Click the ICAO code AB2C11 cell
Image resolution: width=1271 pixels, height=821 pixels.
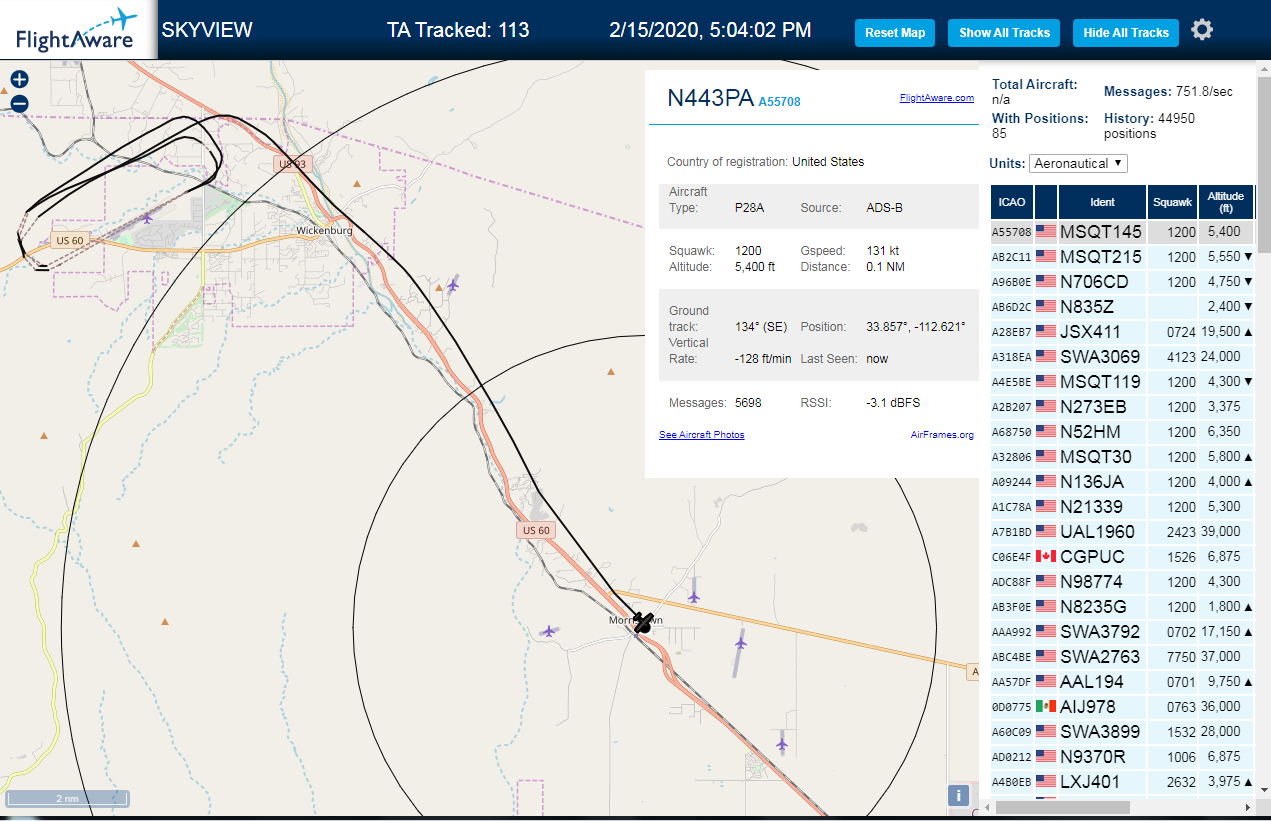[x=1012, y=257]
